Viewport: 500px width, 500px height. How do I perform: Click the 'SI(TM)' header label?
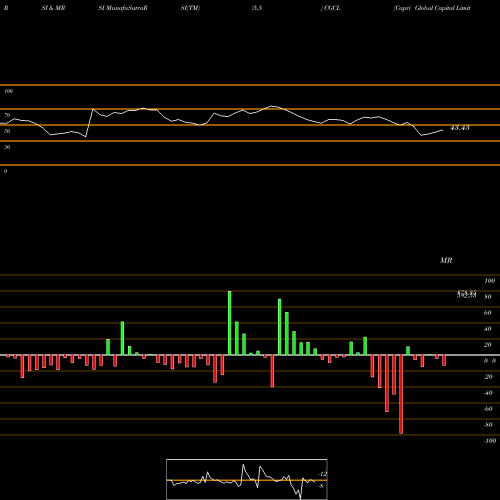pyautogui.click(x=190, y=8)
